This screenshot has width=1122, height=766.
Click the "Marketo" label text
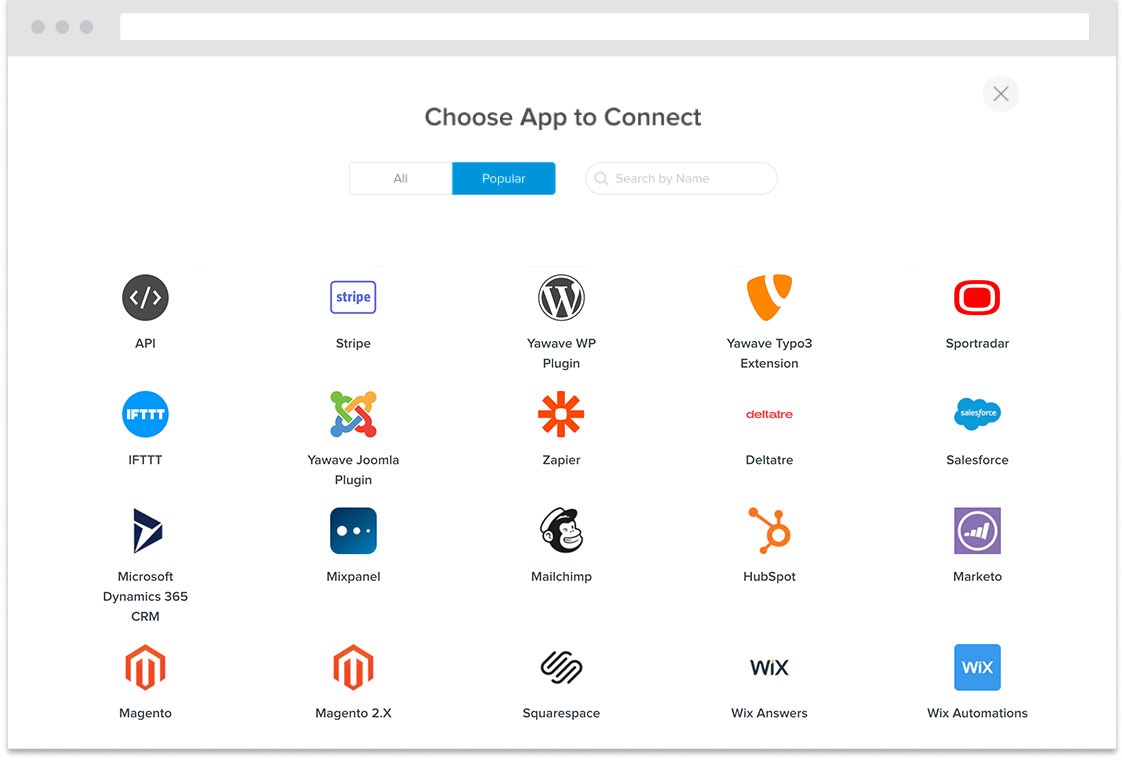point(977,576)
